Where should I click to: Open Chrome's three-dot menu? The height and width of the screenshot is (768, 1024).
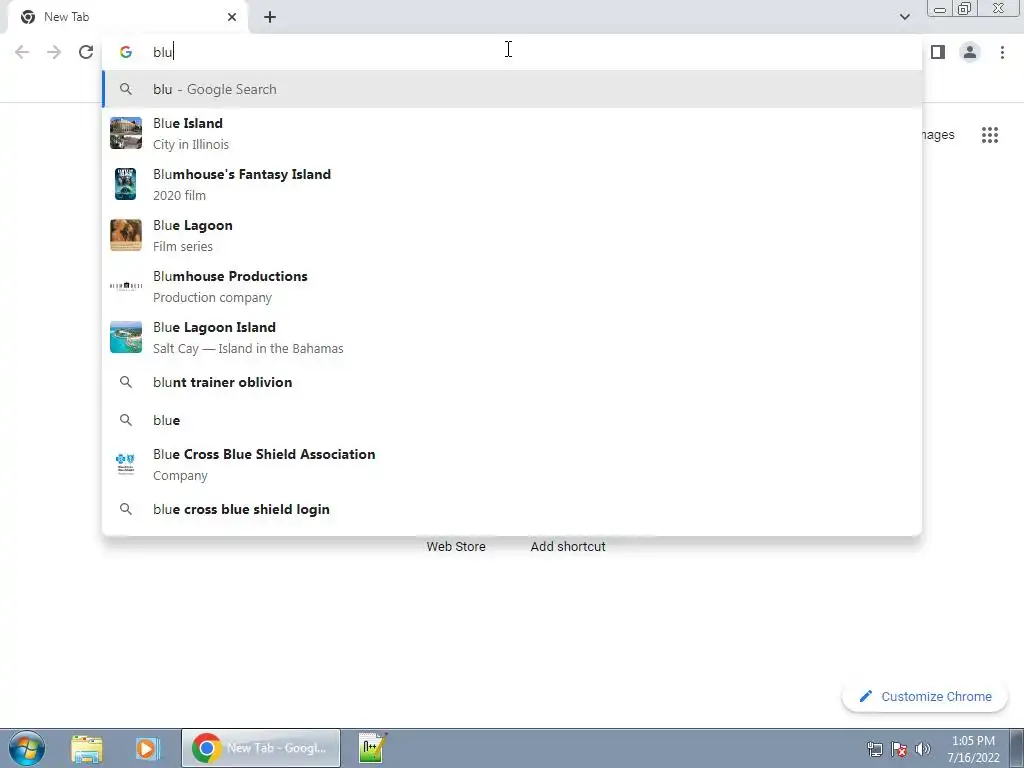point(1002,52)
